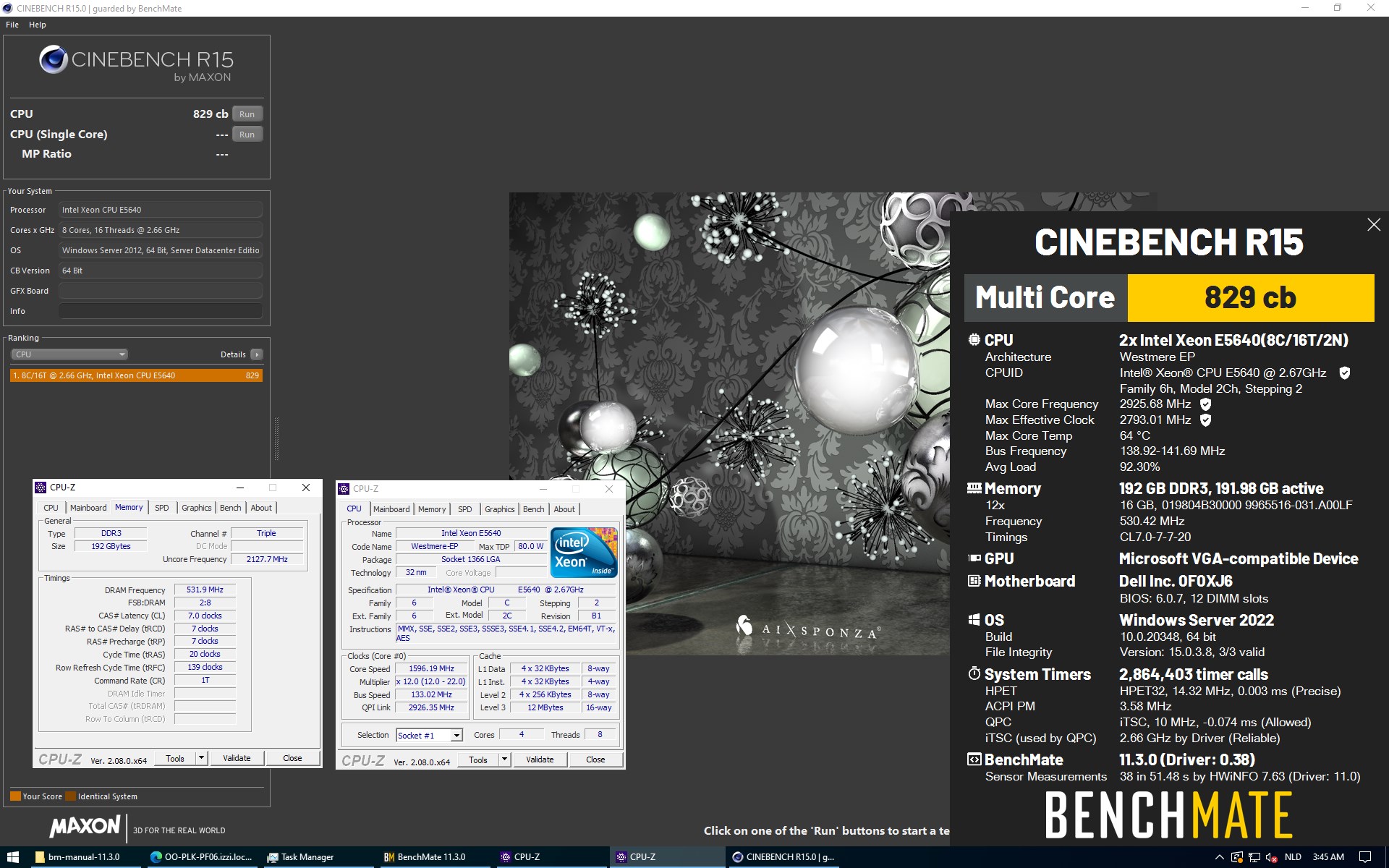
Task: Switch to CPU tab in left CPU-Z window
Action: click(51, 508)
